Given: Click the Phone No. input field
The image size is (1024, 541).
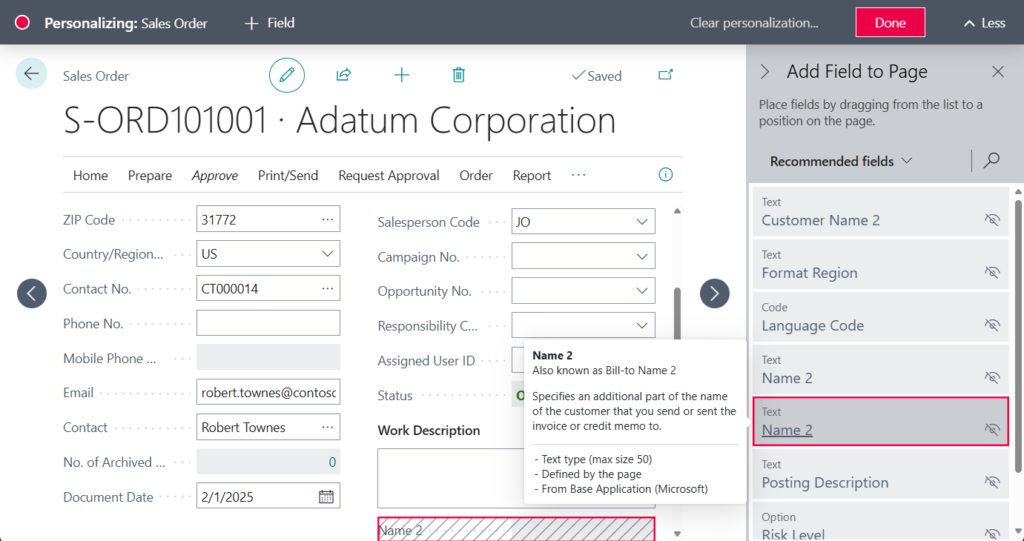Looking at the screenshot, I should (x=268, y=323).
